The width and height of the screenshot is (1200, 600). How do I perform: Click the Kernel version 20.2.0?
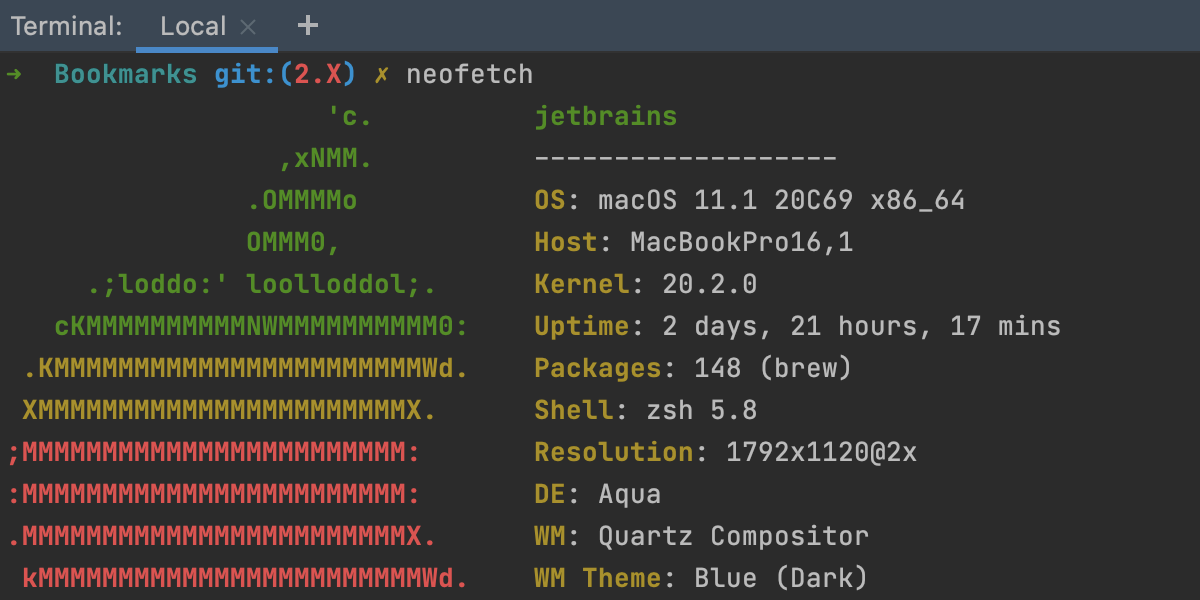[709, 285]
